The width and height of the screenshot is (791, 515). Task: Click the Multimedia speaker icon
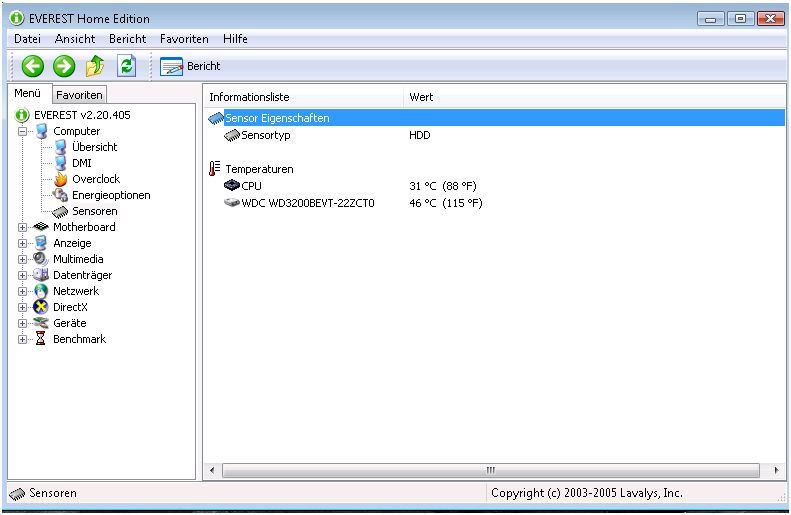(40, 259)
